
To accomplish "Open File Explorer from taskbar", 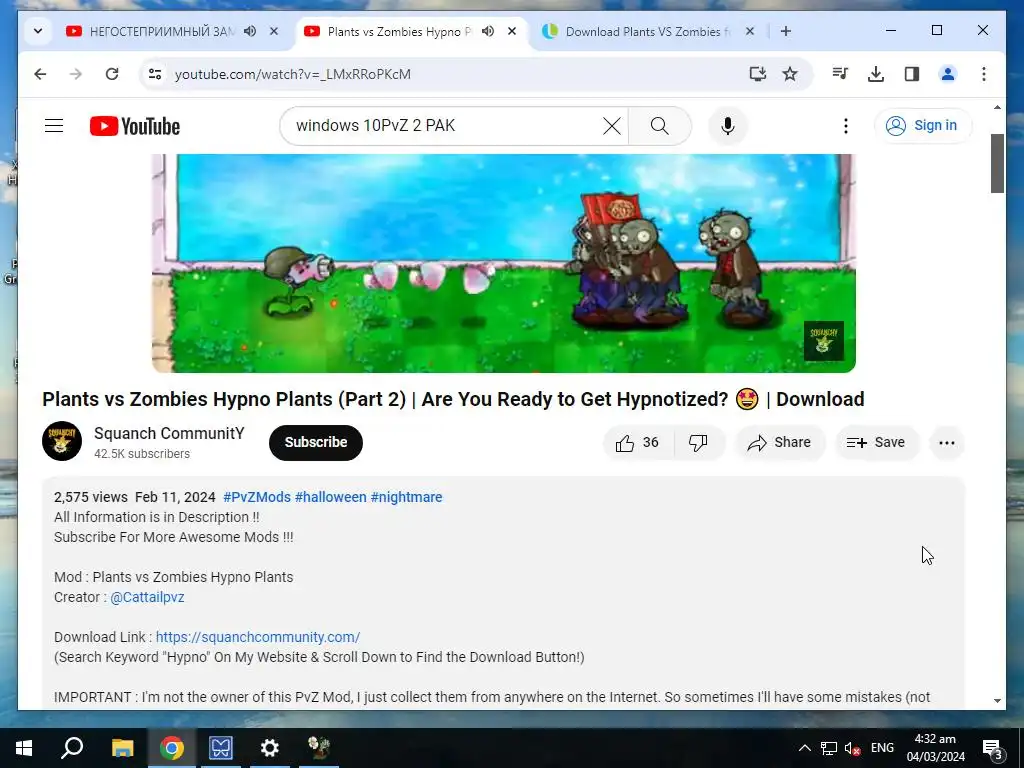I will pos(122,748).
